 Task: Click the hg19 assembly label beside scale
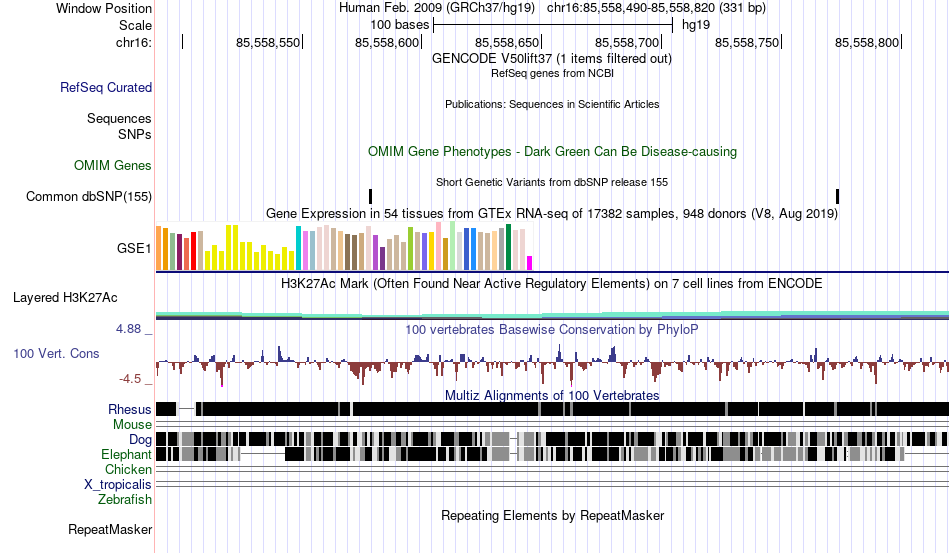(696, 25)
